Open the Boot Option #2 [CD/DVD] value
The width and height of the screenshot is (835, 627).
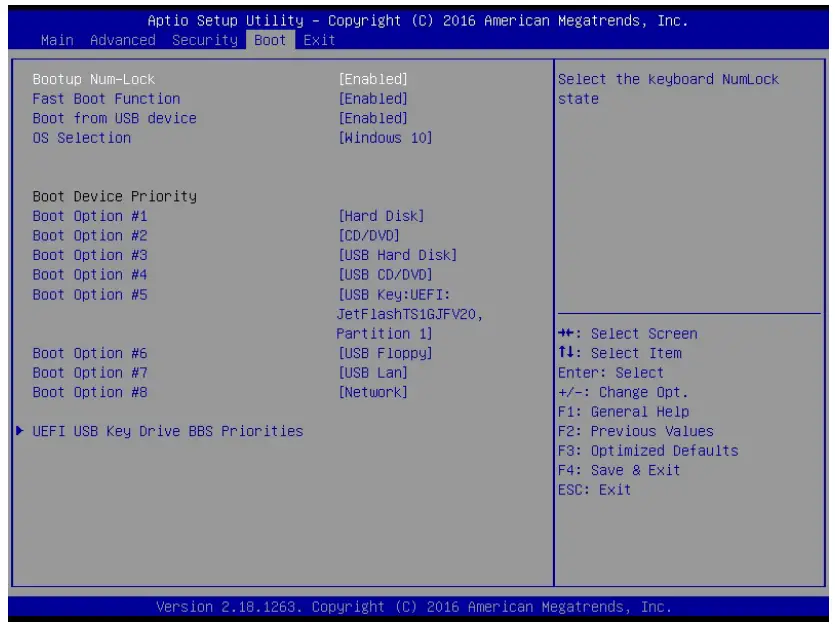tap(369, 235)
